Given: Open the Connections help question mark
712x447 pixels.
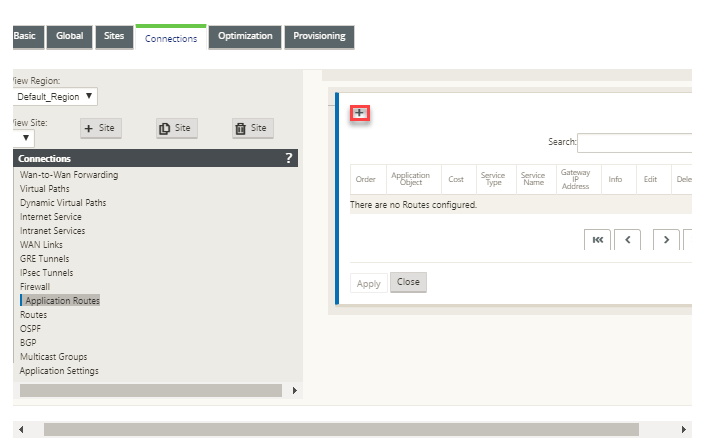Looking at the screenshot, I should 289,158.
